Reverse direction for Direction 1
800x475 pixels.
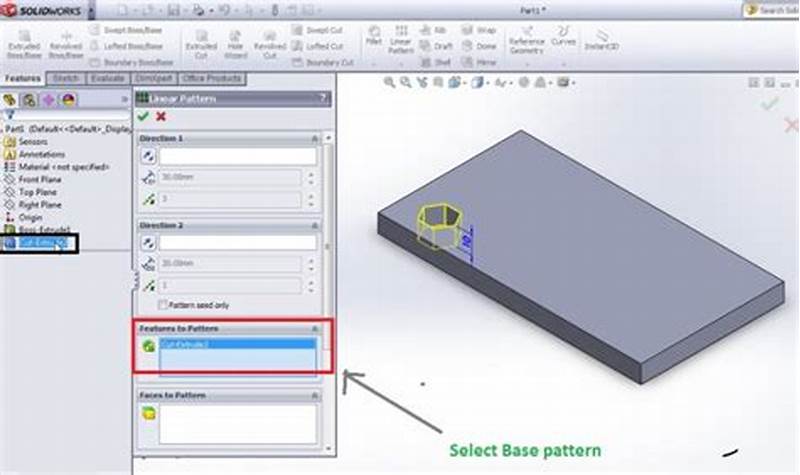148,156
